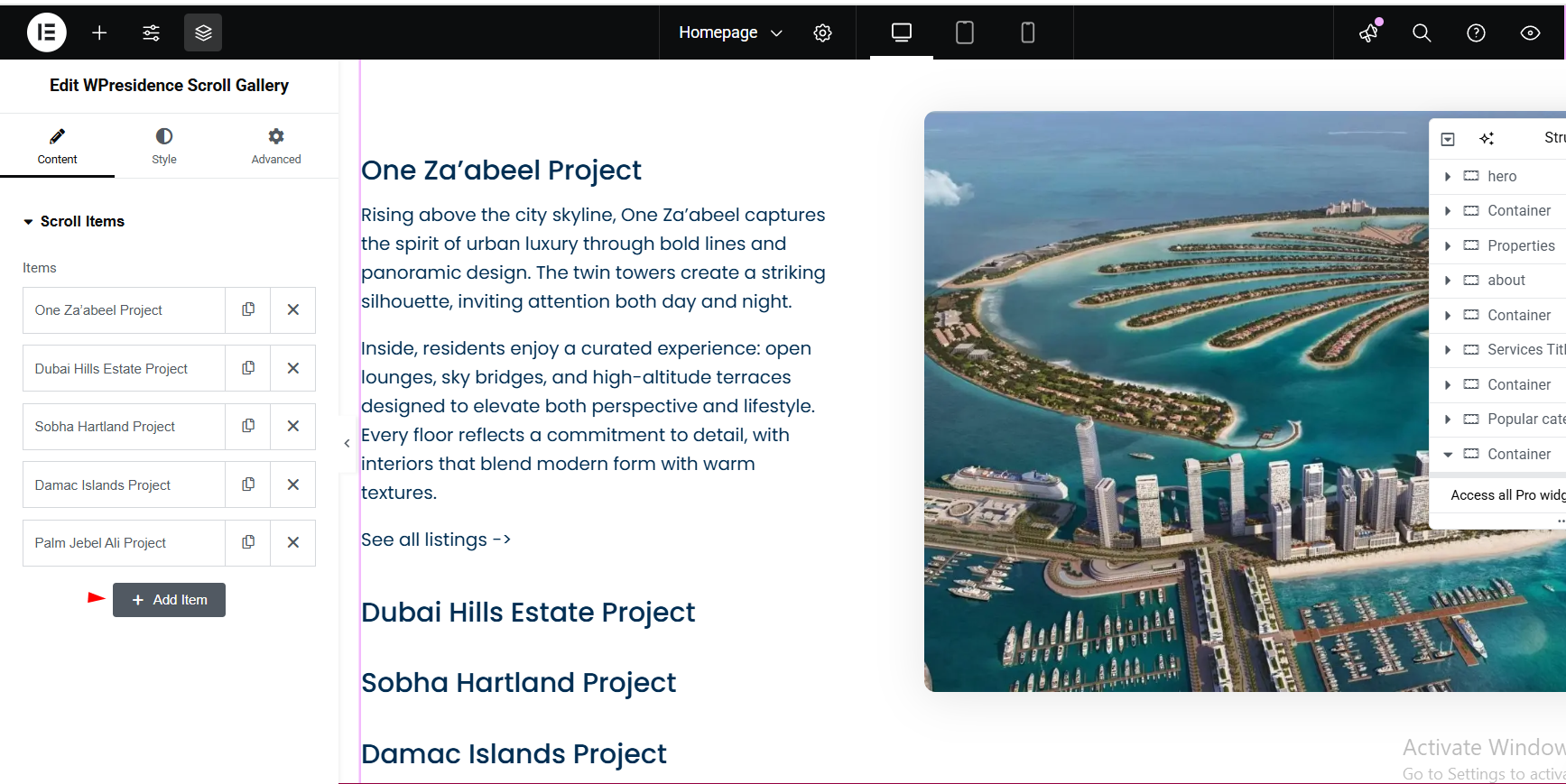The height and width of the screenshot is (784, 1566).
Task: Switch to the Advanced tab
Action: pyautogui.click(x=276, y=145)
